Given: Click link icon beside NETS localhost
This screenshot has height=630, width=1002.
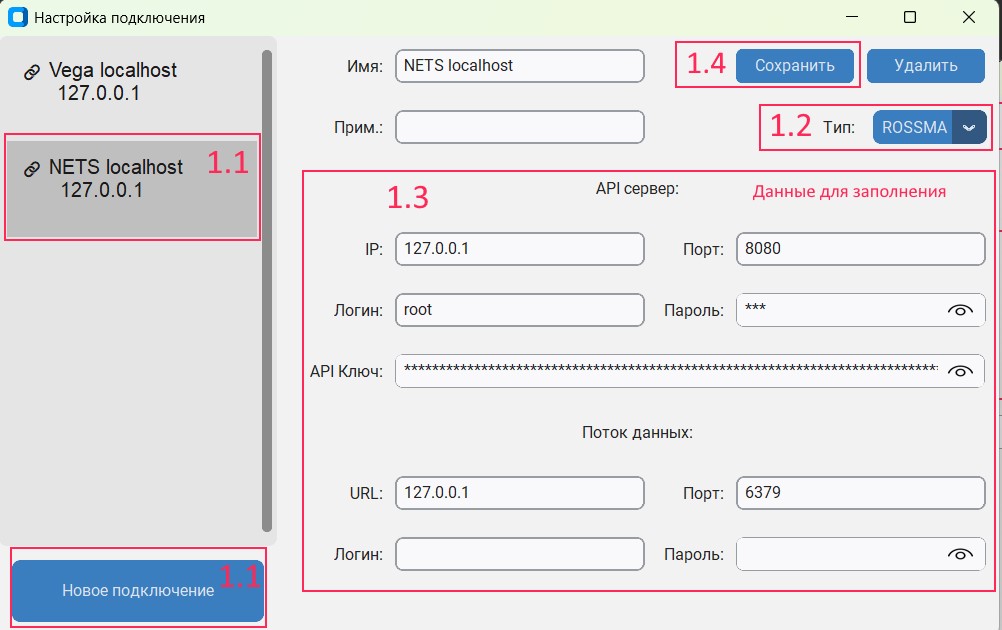Looking at the screenshot, I should point(32,168).
